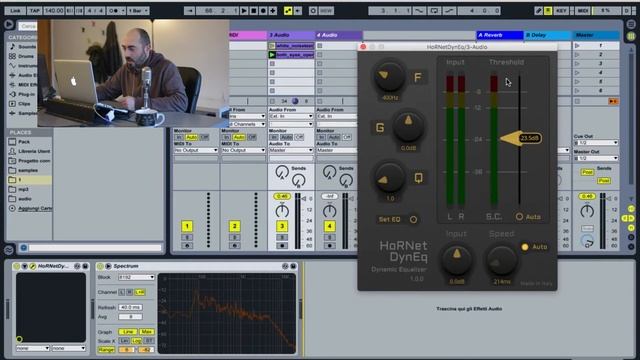Click the threshold slider handle reading 23.5dB
Screen dimensions: 640x360
coord(521,138)
